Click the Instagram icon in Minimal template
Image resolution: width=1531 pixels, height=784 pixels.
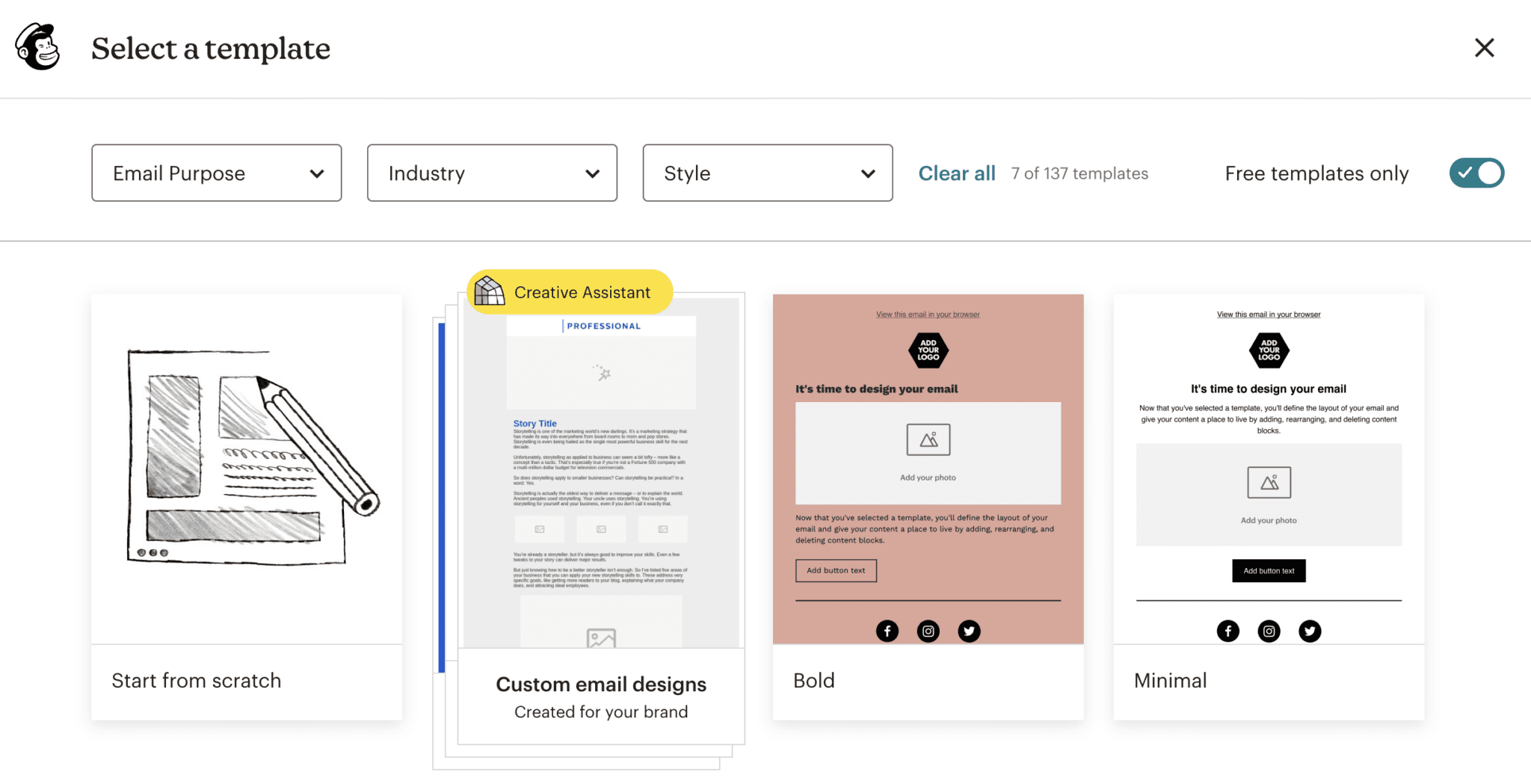[x=1269, y=631]
